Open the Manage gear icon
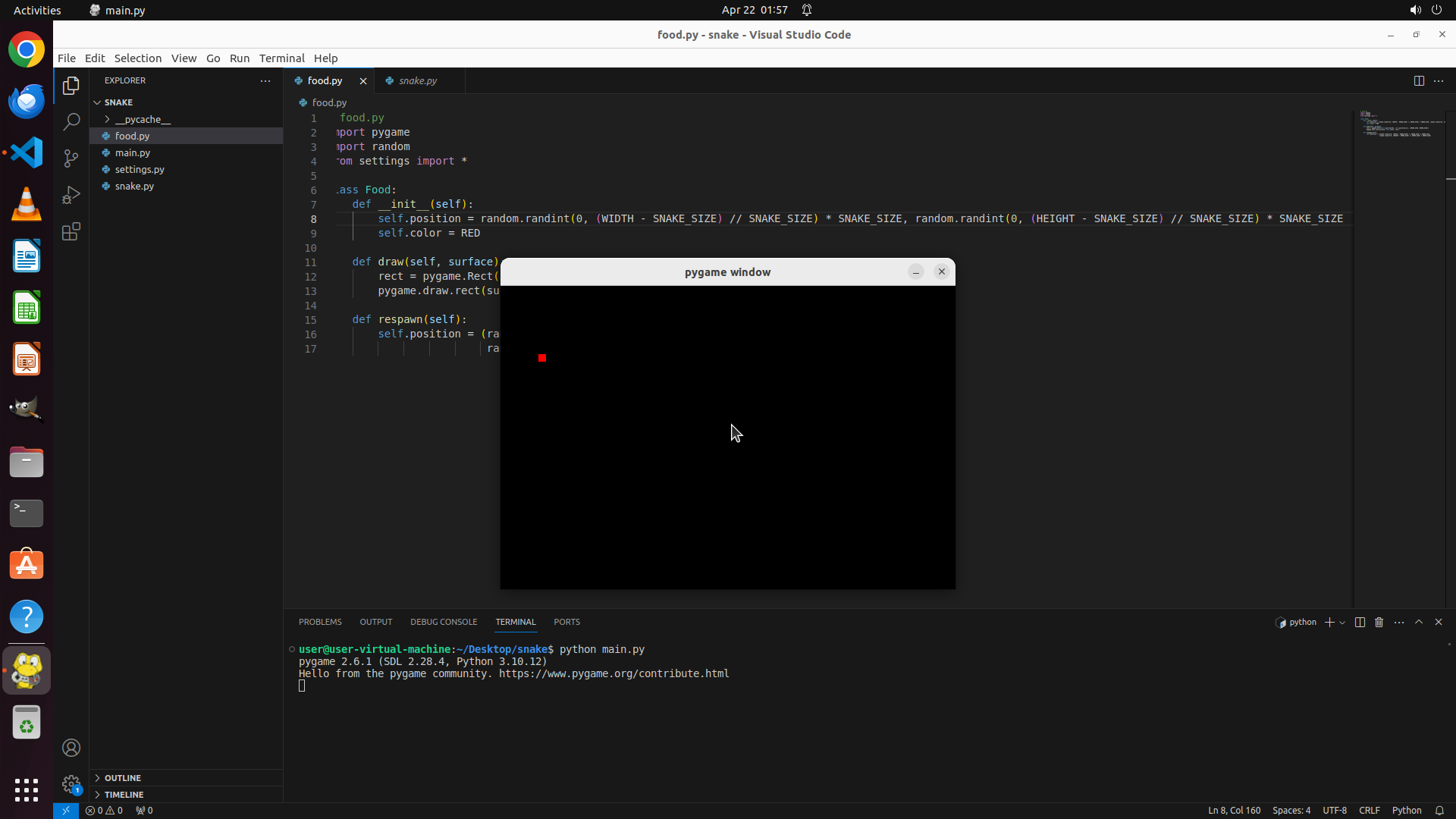The image size is (1456, 819). tap(71, 784)
